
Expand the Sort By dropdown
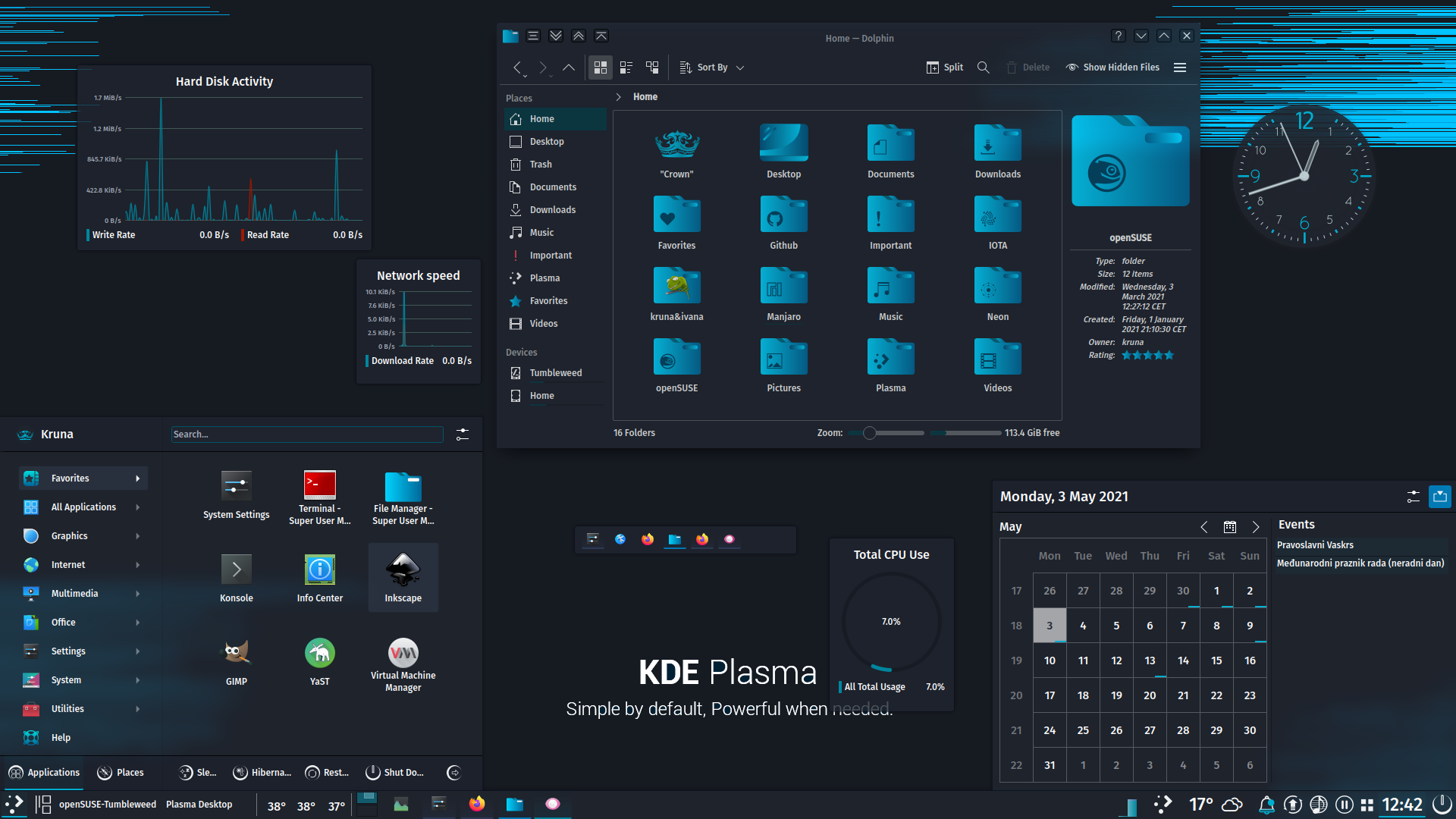tap(712, 67)
